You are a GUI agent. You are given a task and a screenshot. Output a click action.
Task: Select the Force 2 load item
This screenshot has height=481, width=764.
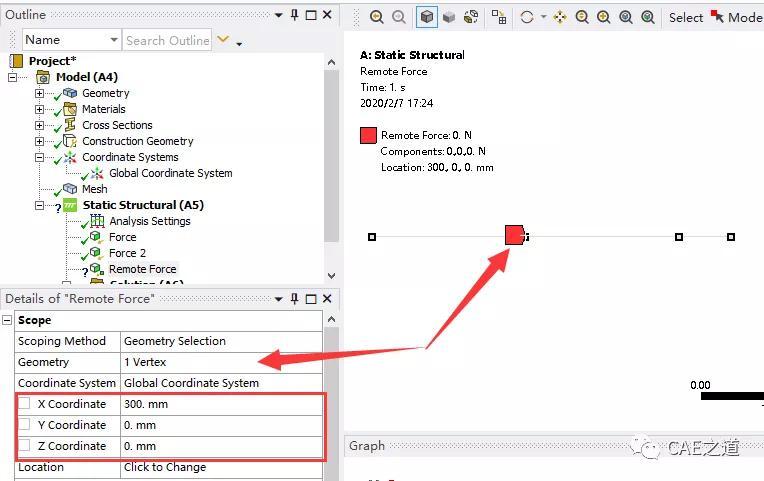(x=127, y=253)
